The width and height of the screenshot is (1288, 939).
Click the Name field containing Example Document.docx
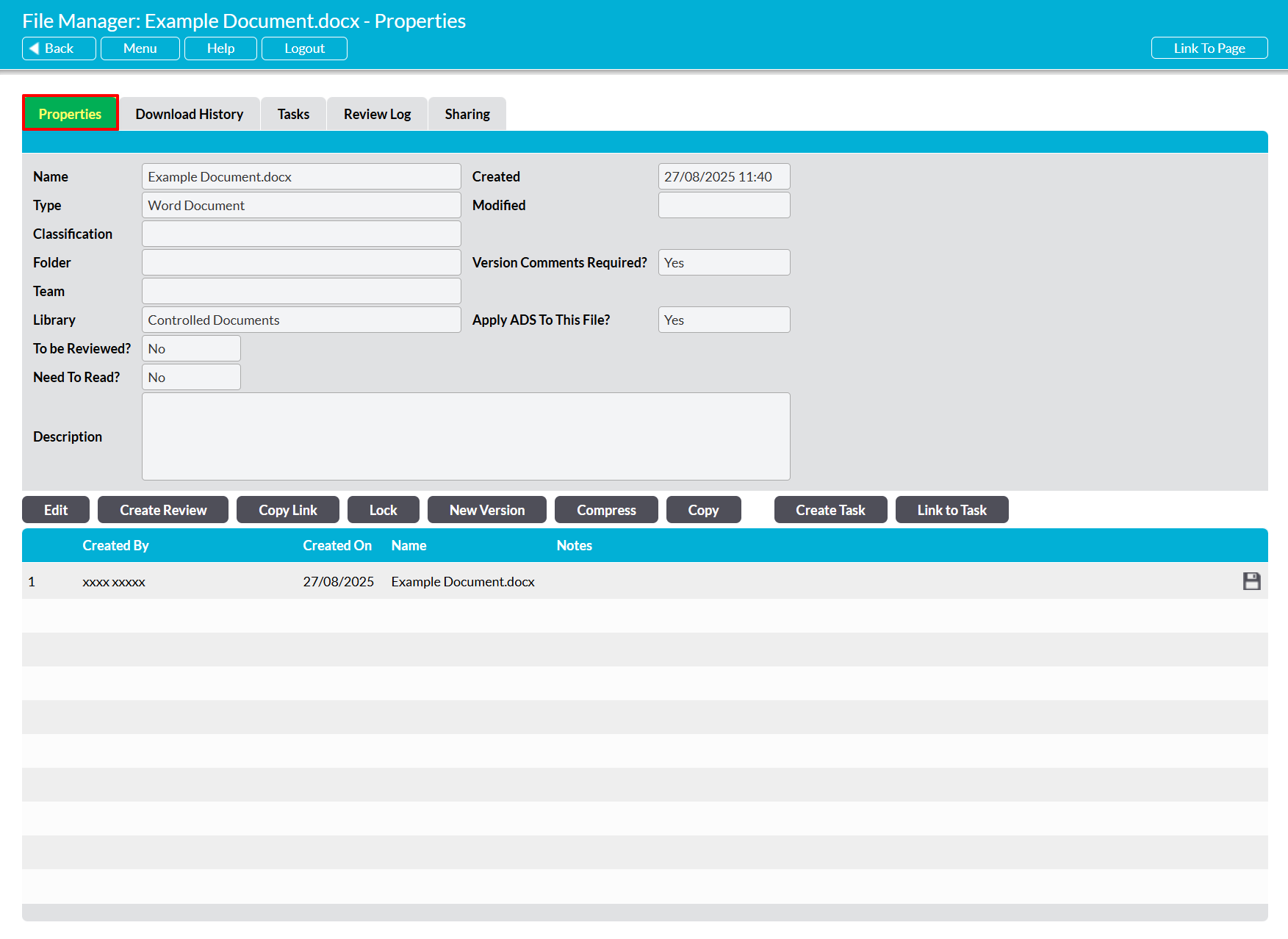(x=301, y=176)
